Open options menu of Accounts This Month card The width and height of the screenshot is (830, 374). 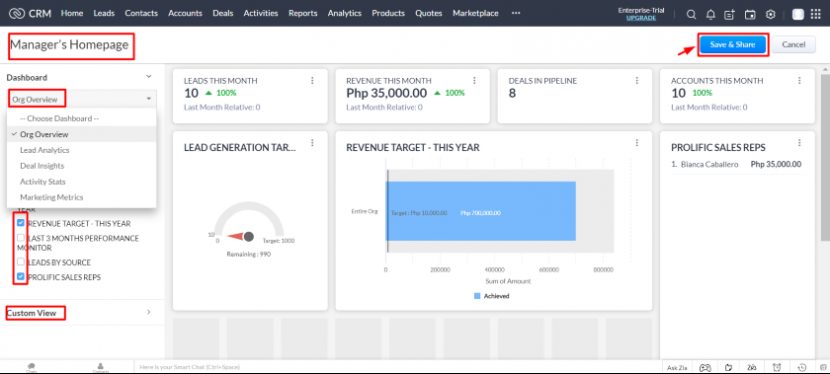tap(799, 80)
